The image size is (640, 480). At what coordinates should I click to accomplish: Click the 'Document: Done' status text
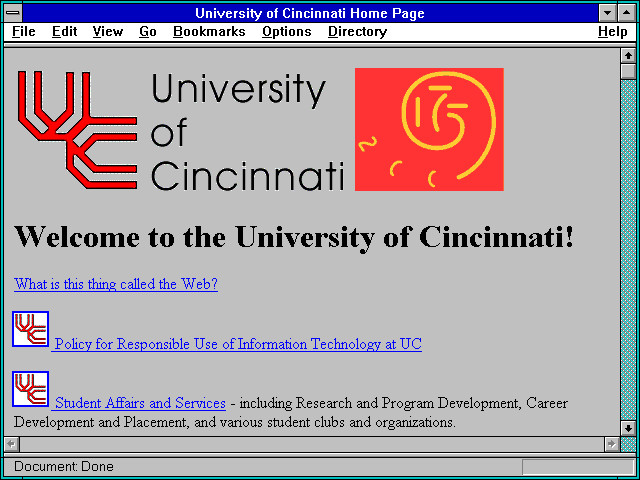click(64, 466)
